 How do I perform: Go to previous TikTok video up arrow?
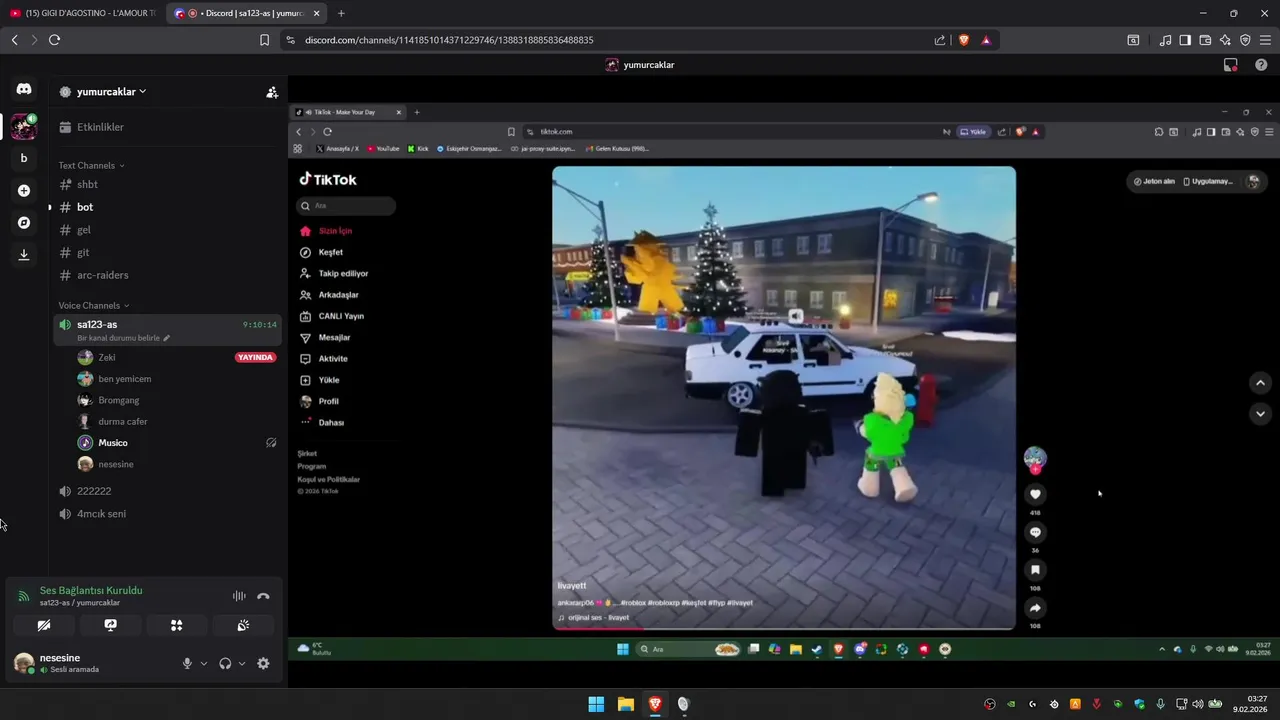[1260, 383]
